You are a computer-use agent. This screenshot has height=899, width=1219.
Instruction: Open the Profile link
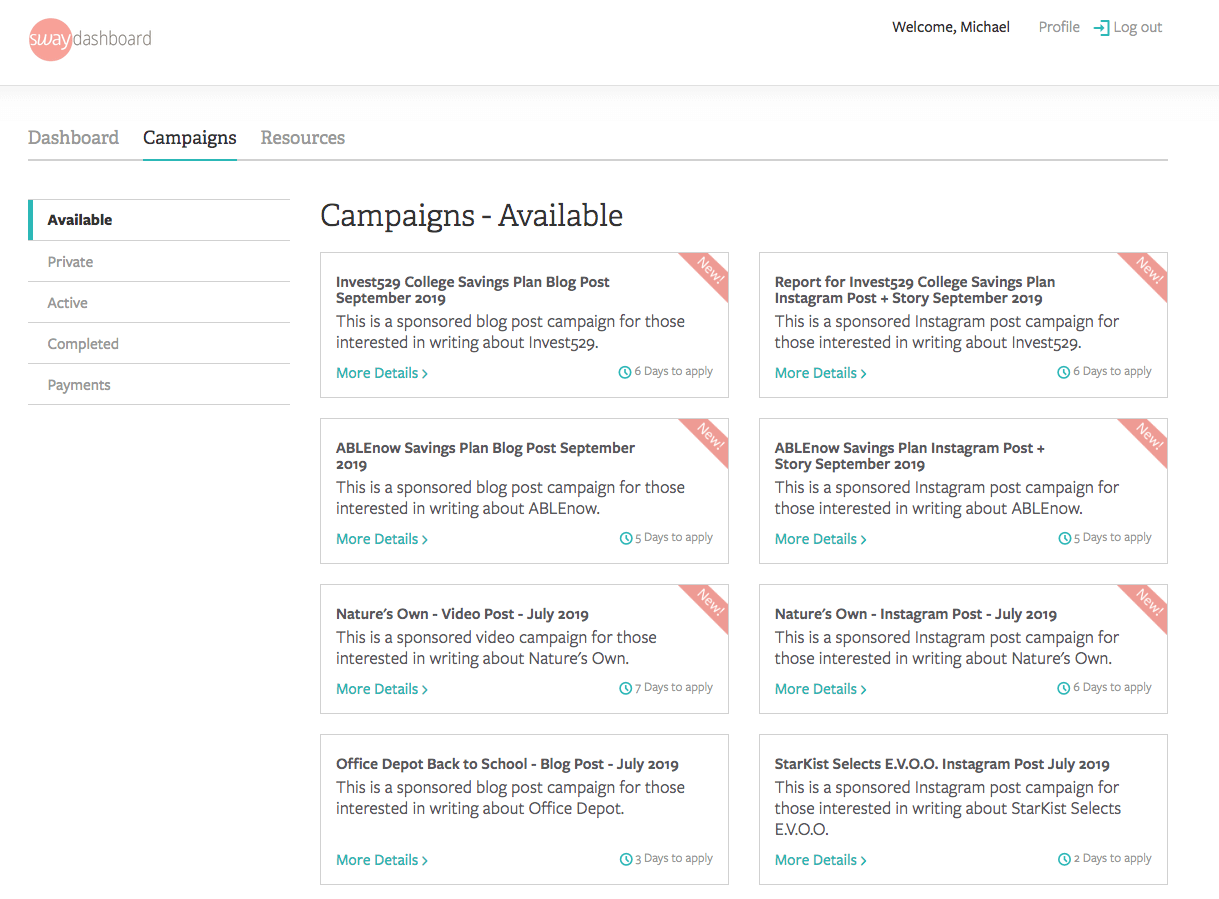click(x=1059, y=27)
